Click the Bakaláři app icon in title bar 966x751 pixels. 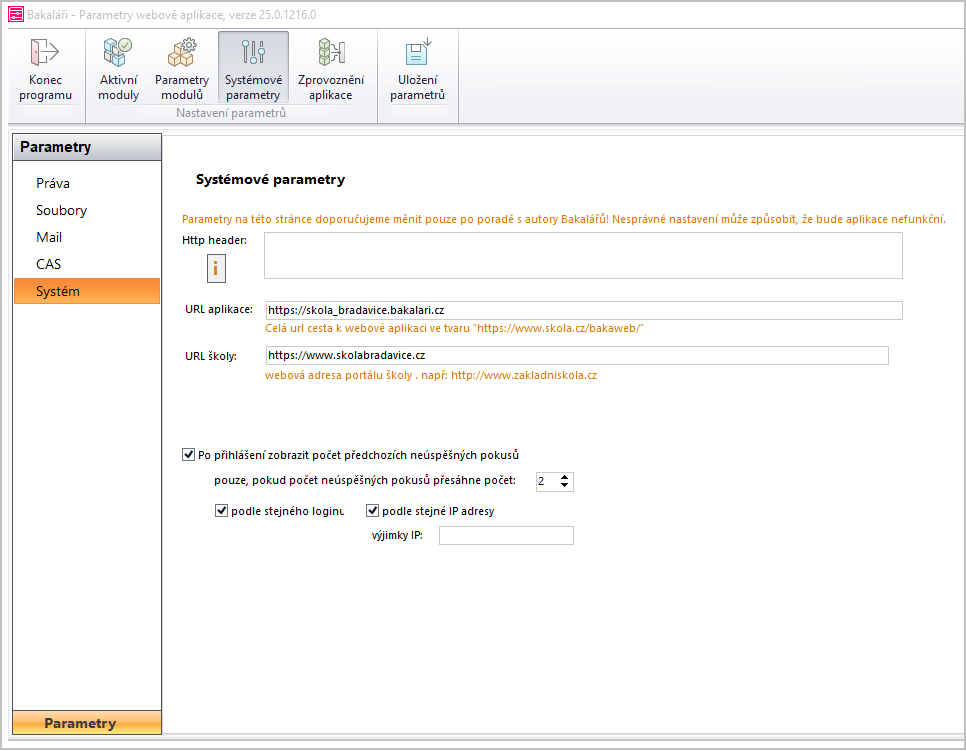(x=15, y=15)
